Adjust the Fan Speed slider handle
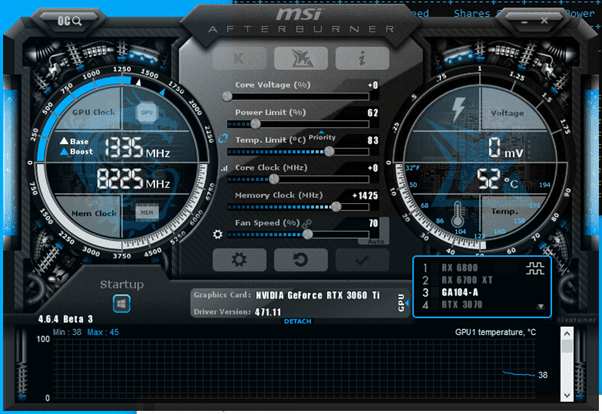Image resolution: width=602 pixels, height=414 pixels. (307, 234)
